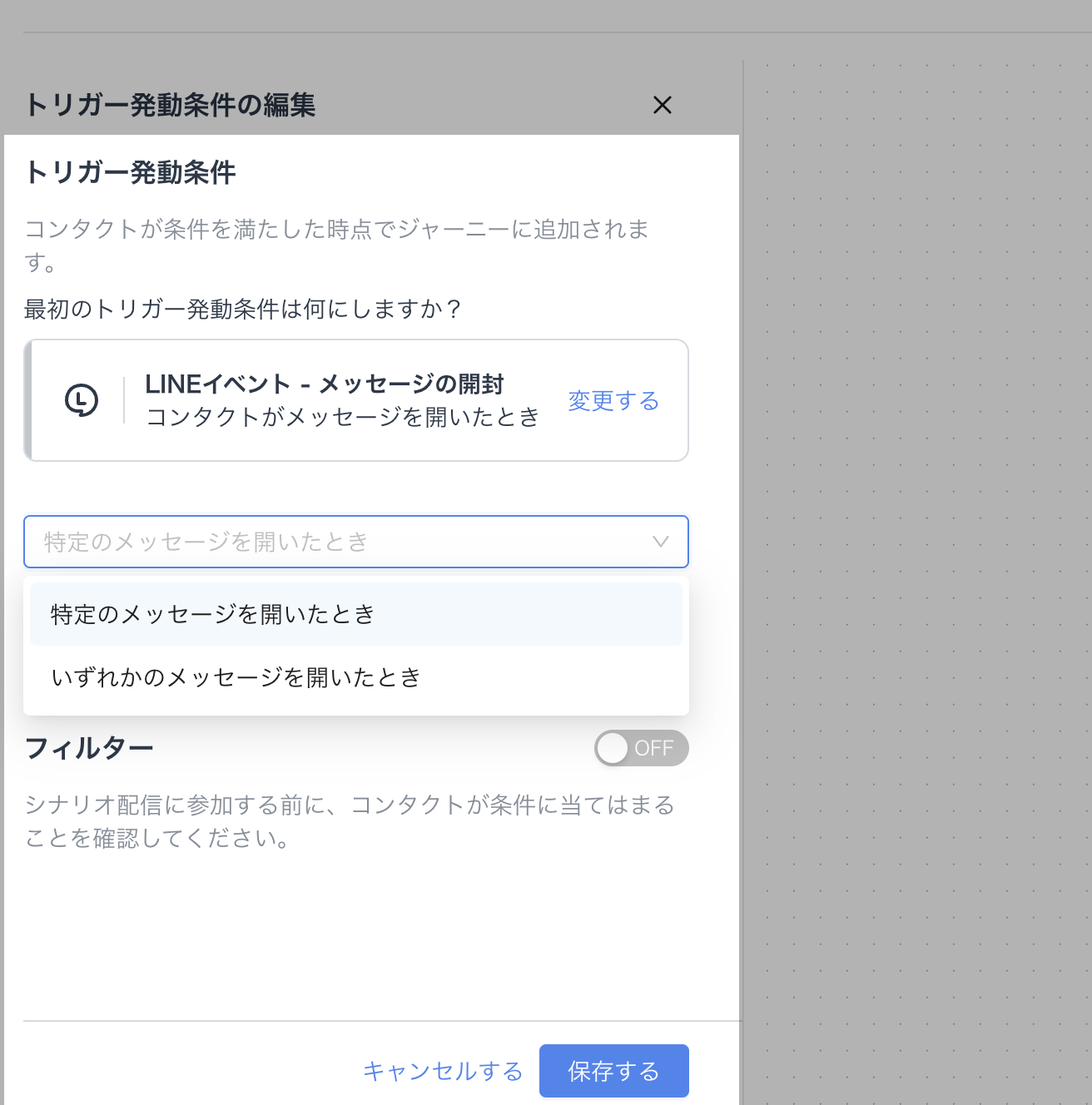Click the trigger card's gray left accent bar
1092x1105 pixels.
tap(27, 400)
